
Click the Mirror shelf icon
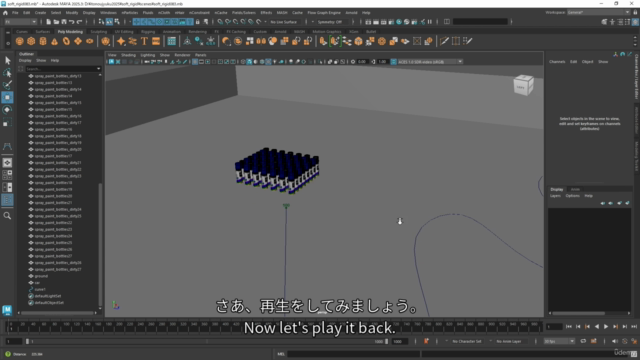click(x=261, y=41)
